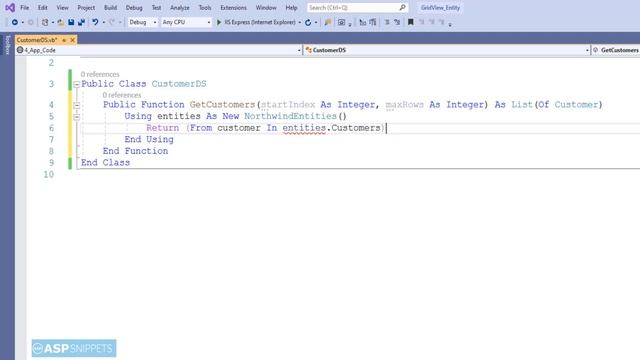Click the GridView_Entity solution name label
The image size is (640, 360).
point(440,8)
